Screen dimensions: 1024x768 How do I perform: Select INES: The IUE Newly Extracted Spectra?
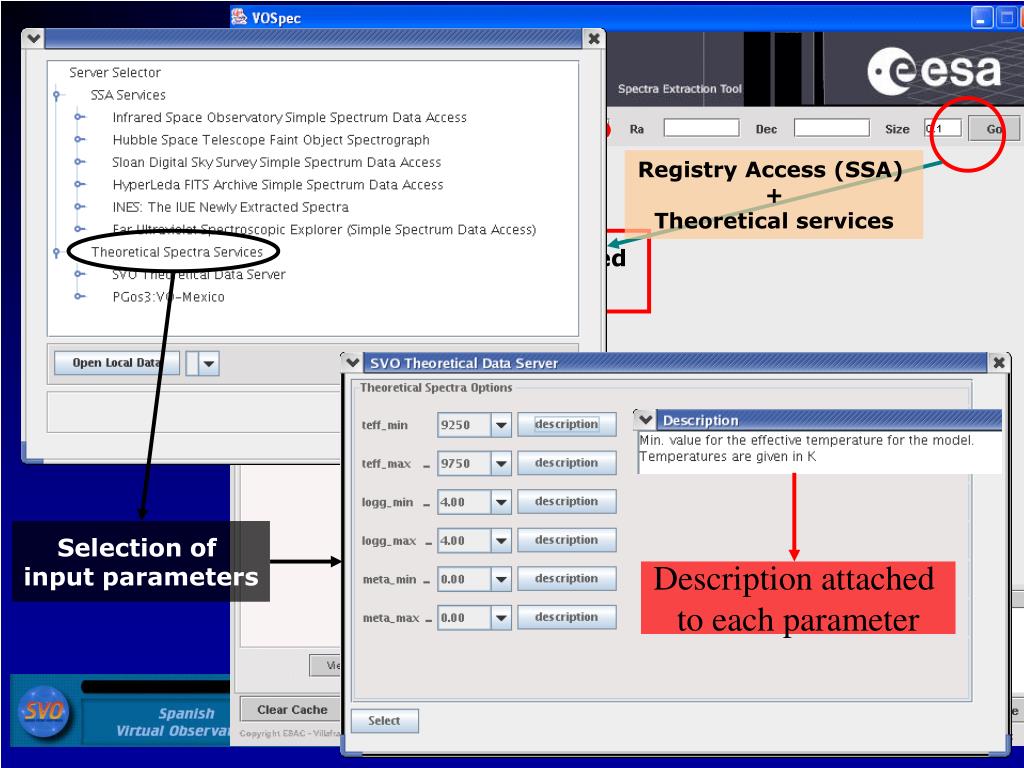tap(230, 207)
